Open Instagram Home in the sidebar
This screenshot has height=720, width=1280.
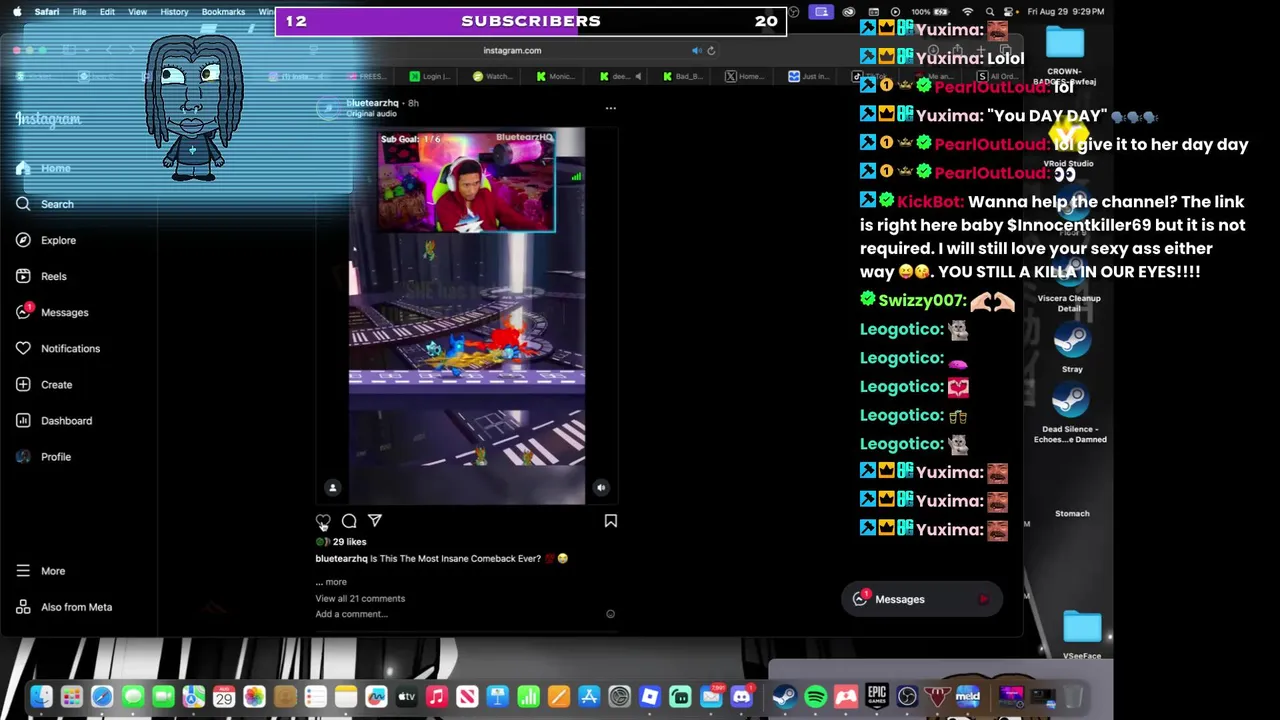coord(44,168)
